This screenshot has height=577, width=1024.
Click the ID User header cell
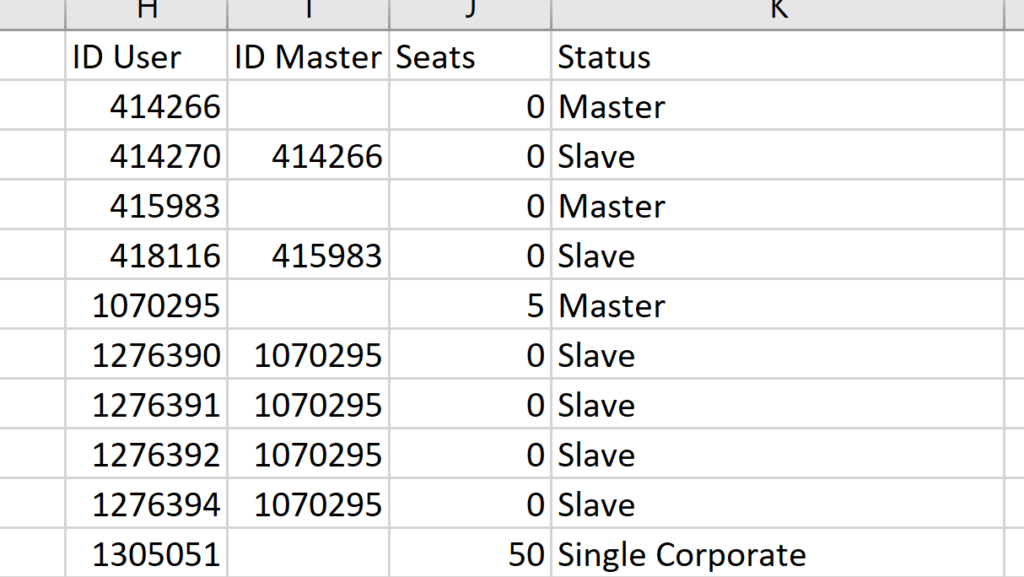coord(146,56)
